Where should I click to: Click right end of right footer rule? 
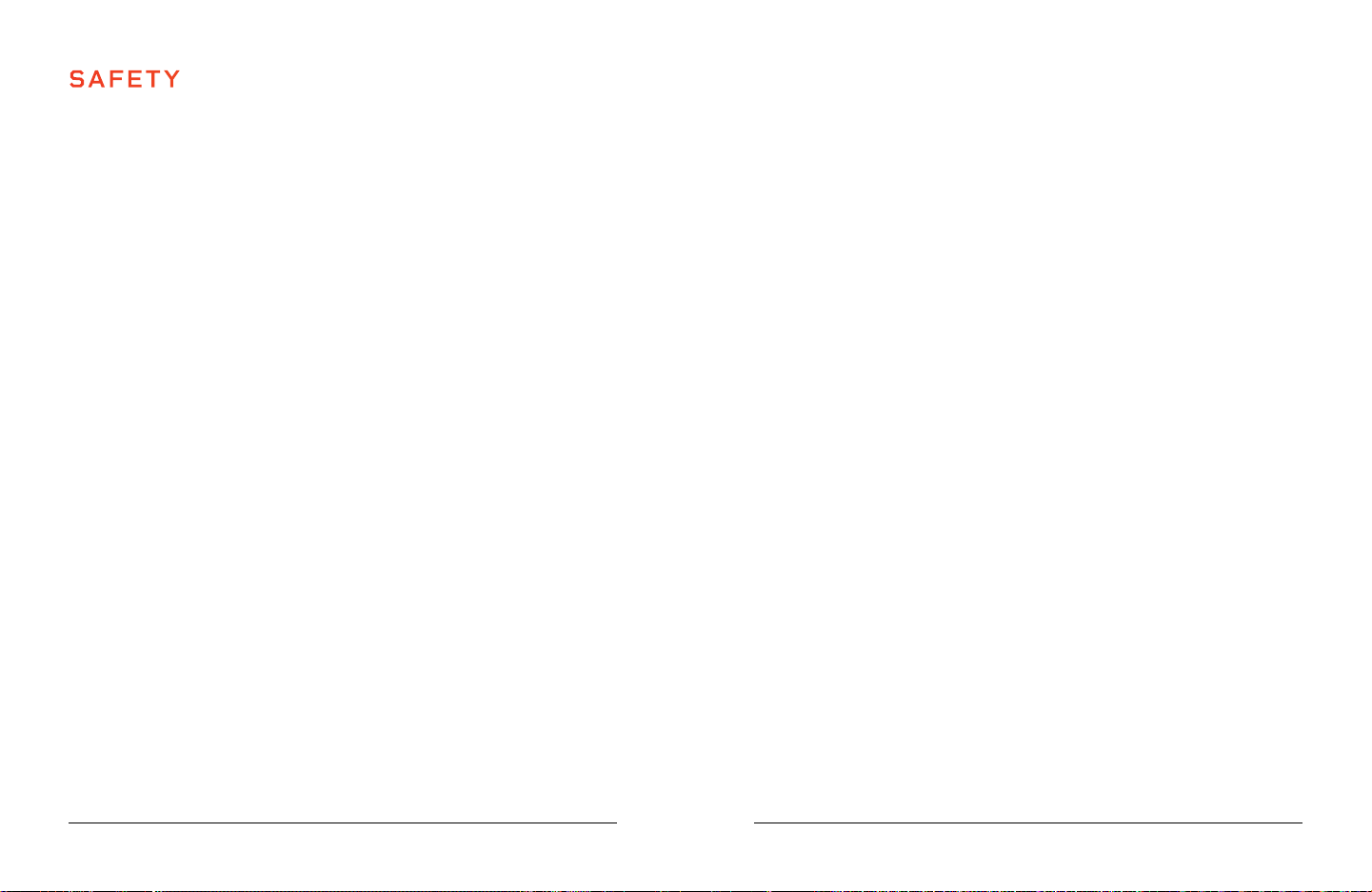pyautogui.click(x=1300, y=823)
